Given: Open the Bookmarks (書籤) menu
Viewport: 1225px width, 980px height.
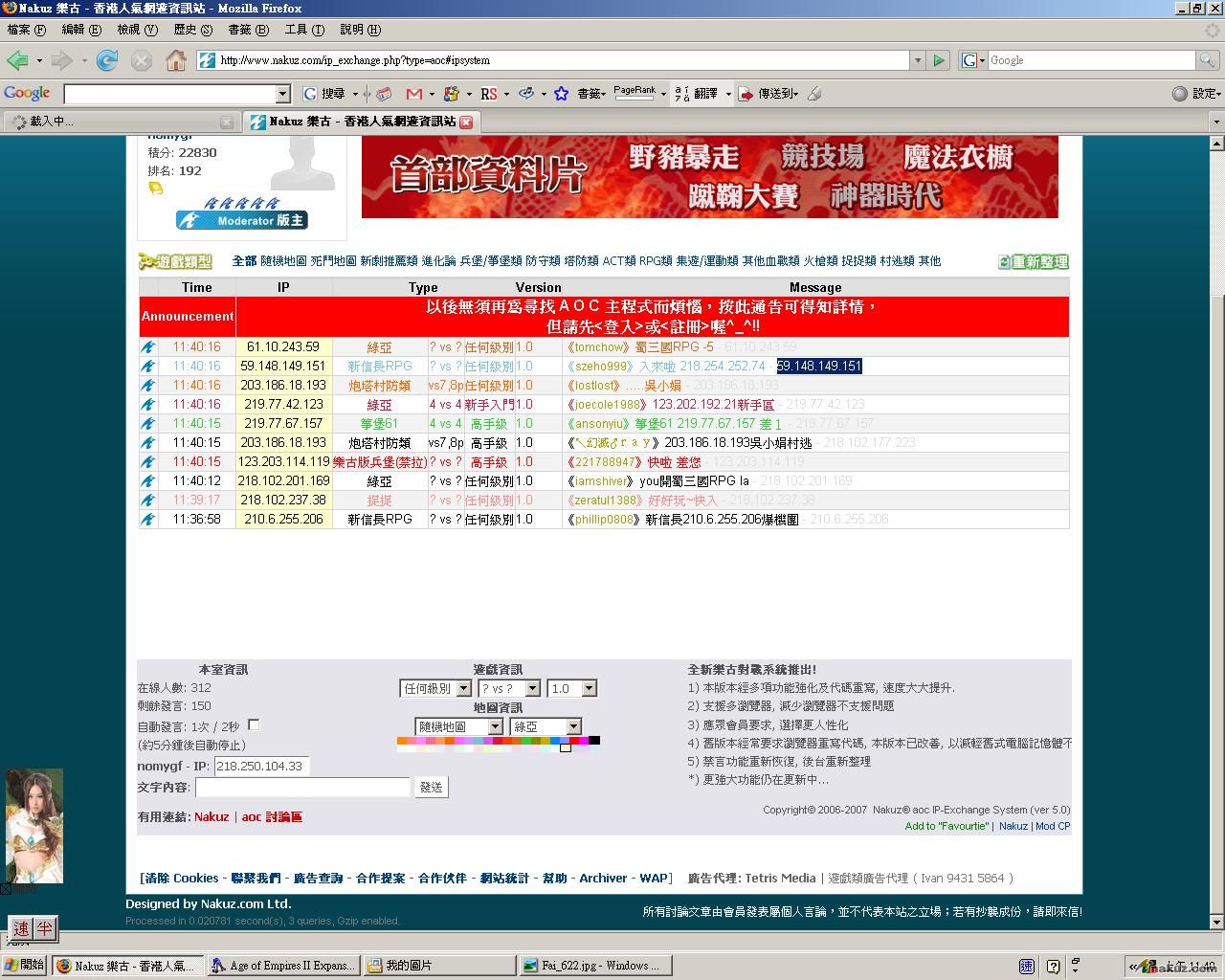Looking at the screenshot, I should coord(248,30).
